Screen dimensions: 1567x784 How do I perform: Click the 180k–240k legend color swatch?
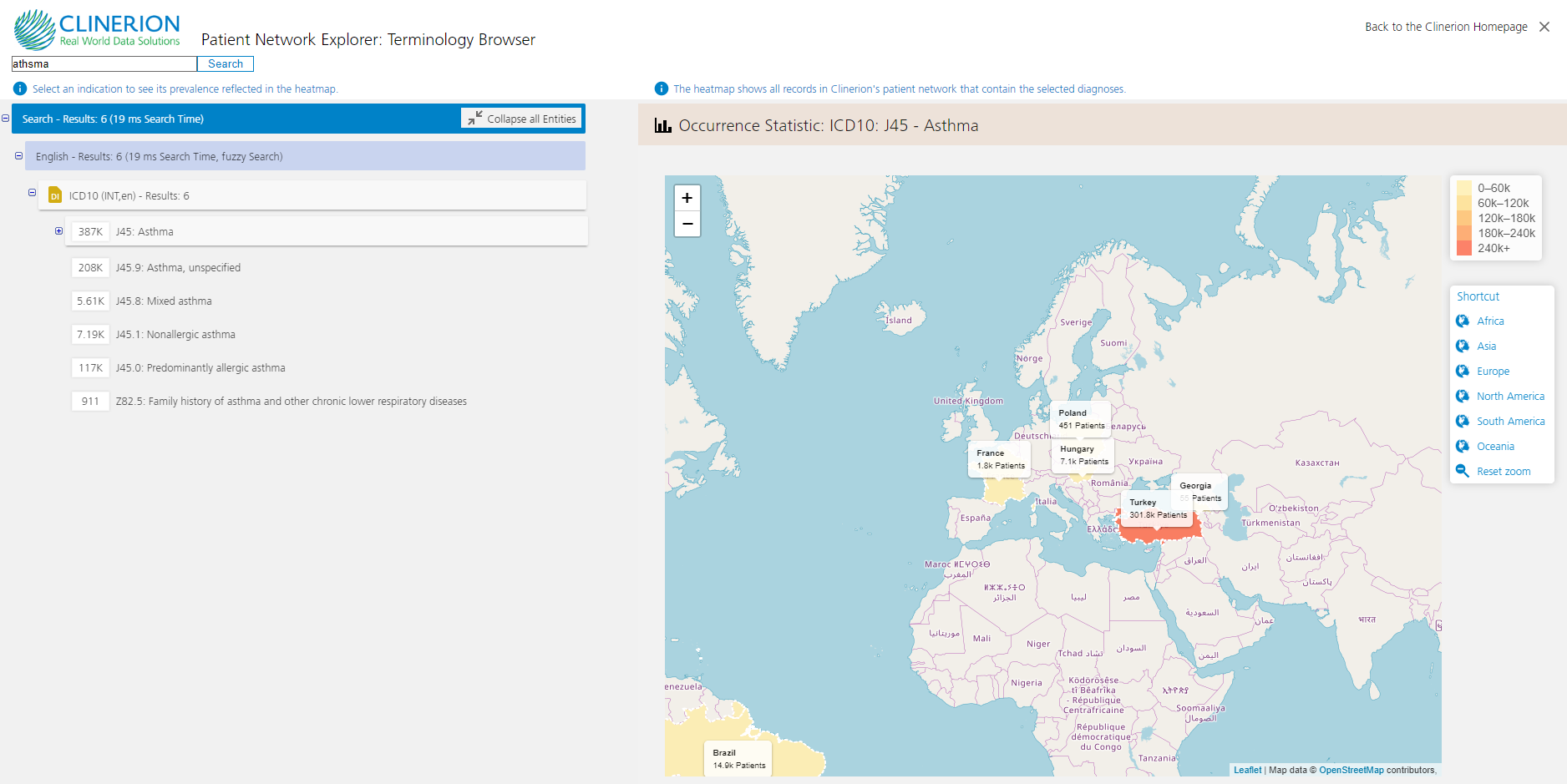coord(1463,233)
